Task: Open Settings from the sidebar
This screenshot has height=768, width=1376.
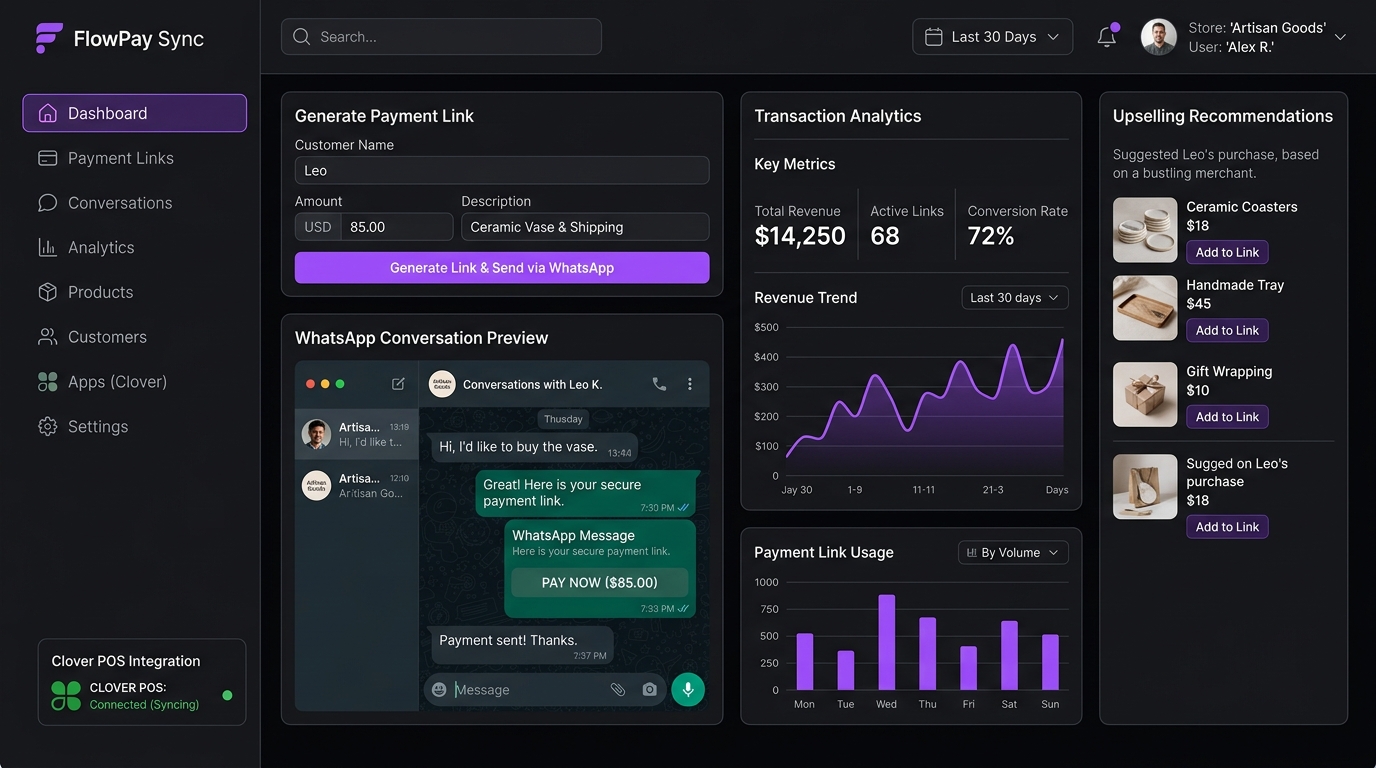Action: pyautogui.click(x=134, y=426)
